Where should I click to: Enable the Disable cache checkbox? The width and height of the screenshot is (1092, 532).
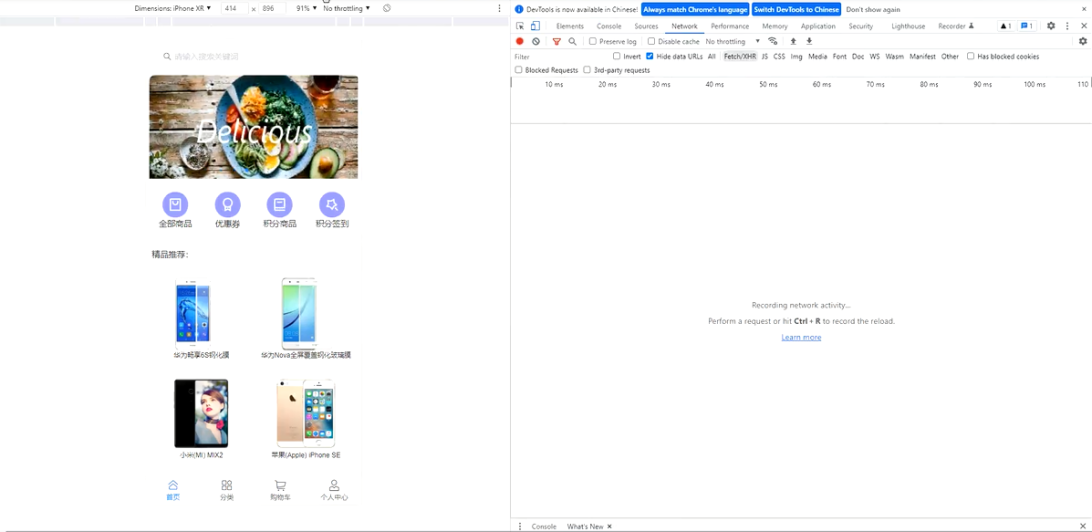click(x=651, y=41)
